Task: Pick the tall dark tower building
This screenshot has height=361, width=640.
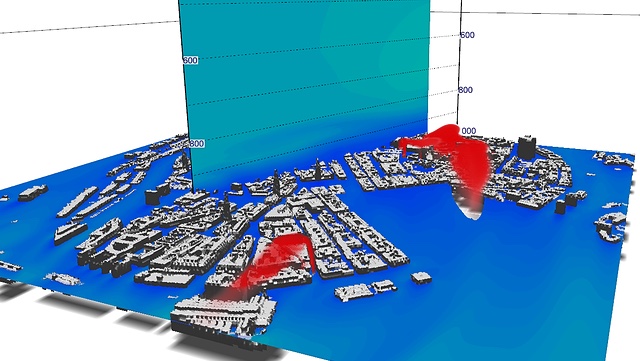Action: pos(527,147)
